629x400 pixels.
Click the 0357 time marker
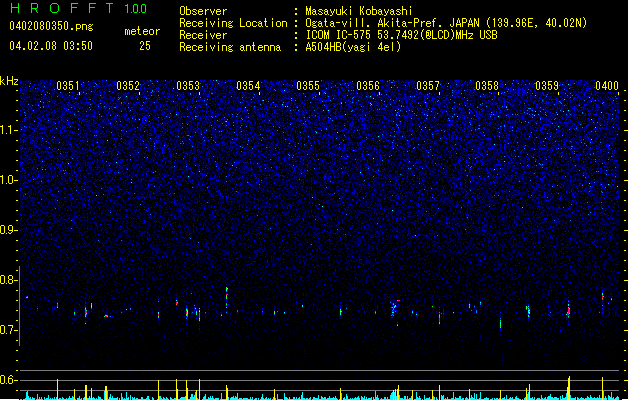[428, 86]
